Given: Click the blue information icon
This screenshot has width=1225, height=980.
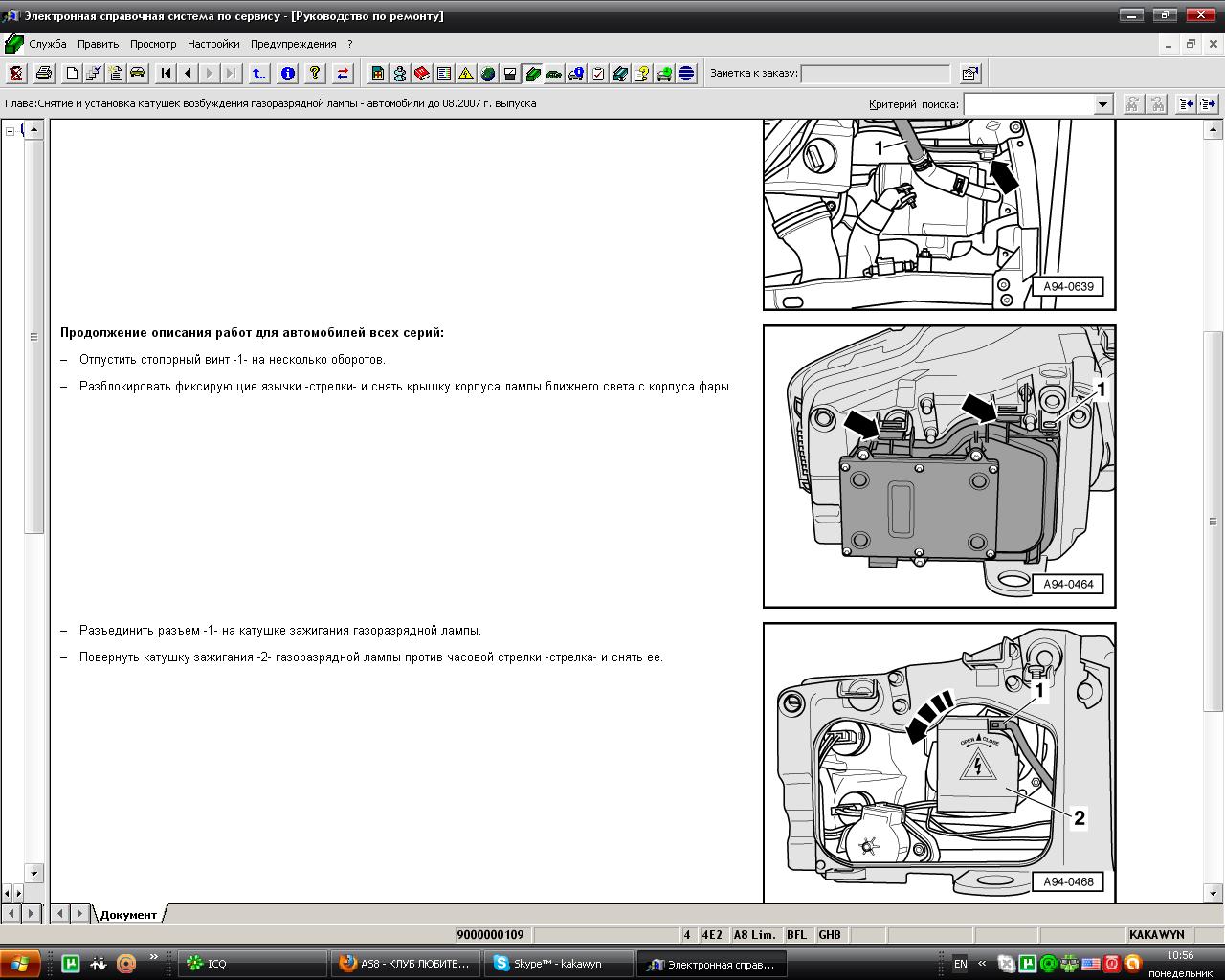Looking at the screenshot, I should (x=287, y=74).
